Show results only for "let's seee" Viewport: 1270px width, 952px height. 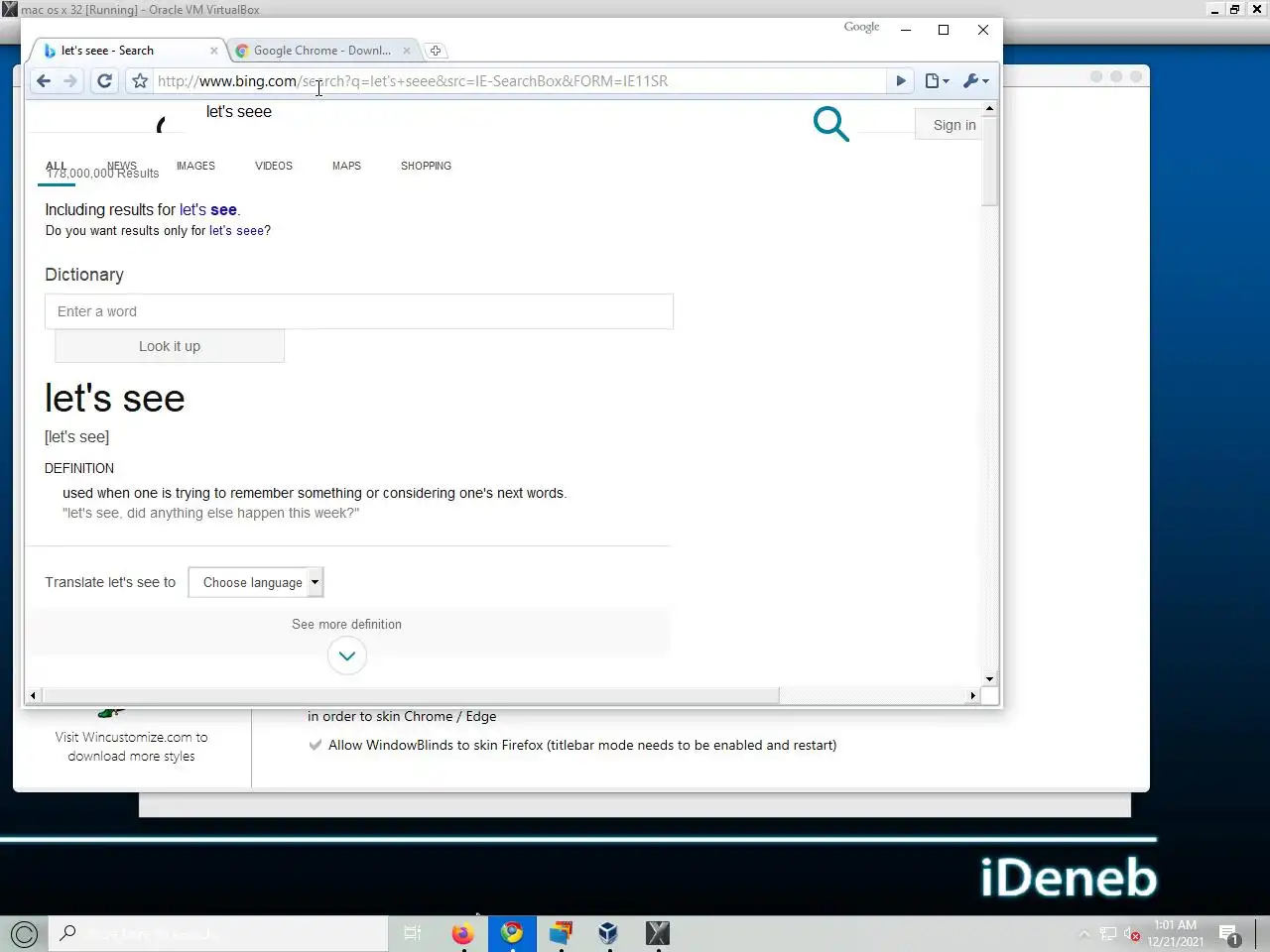pyautogui.click(x=236, y=231)
